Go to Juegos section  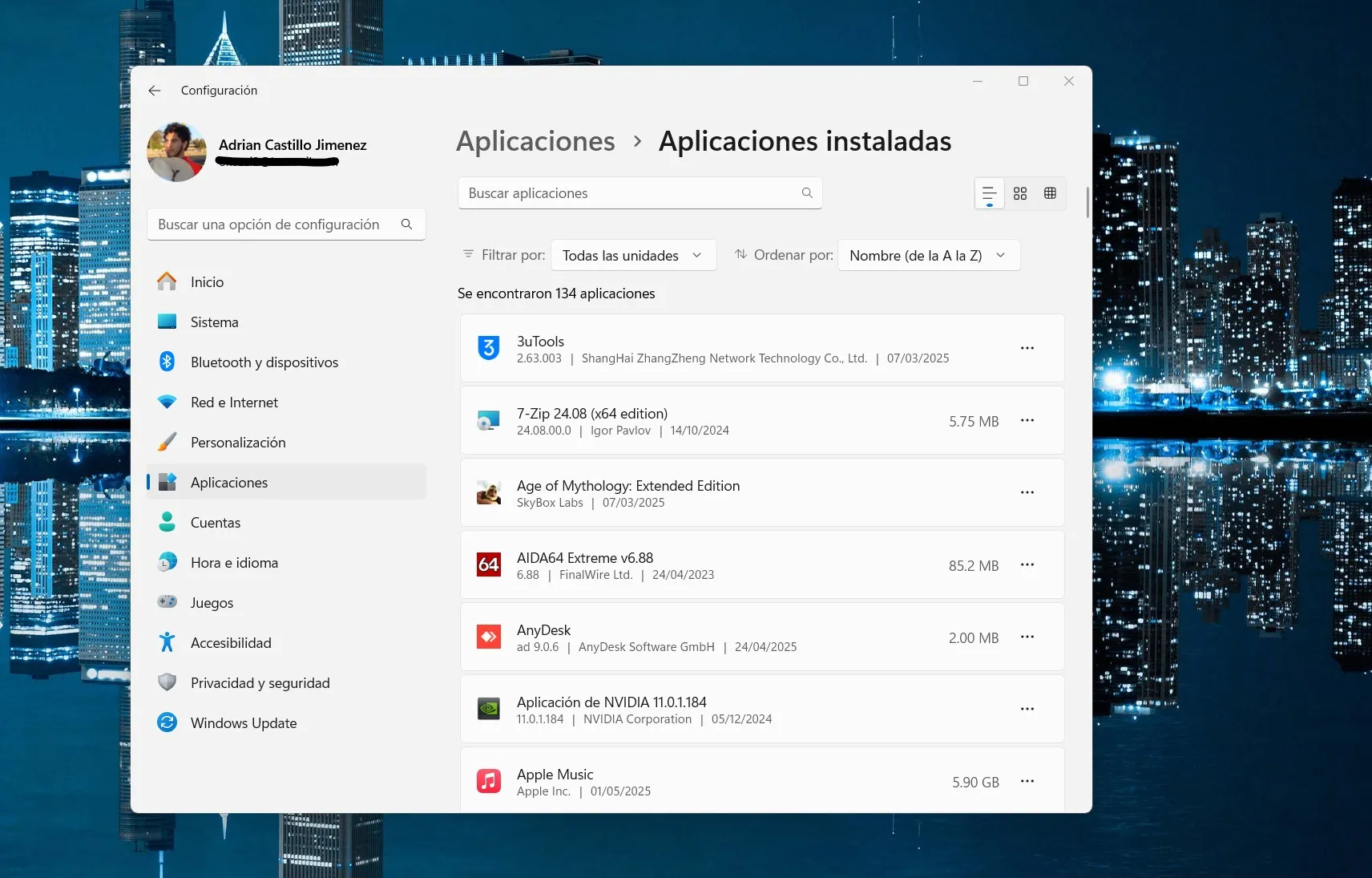pos(286,603)
